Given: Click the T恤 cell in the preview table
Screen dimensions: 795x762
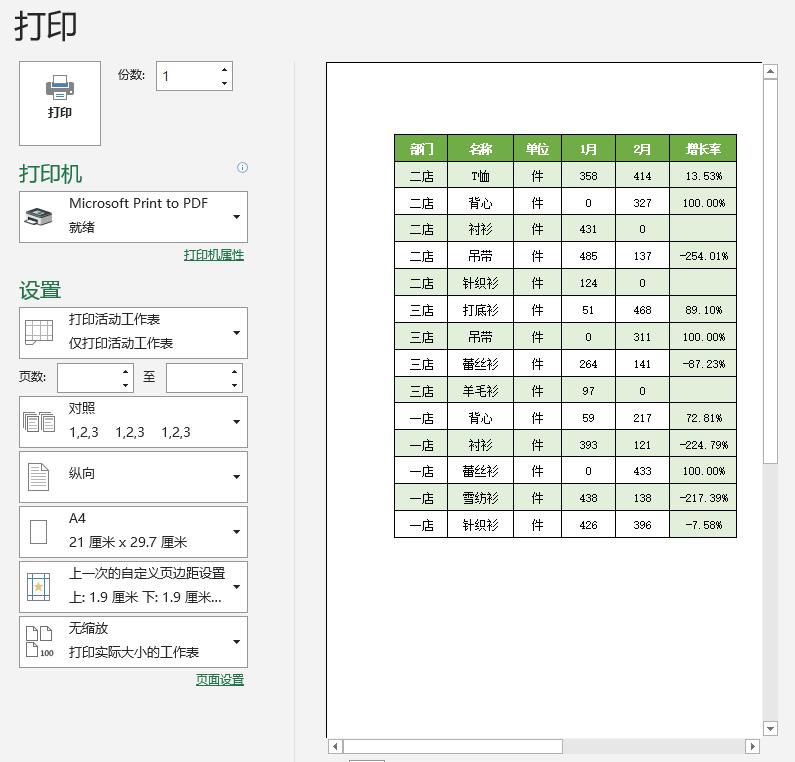Looking at the screenshot, I should (x=480, y=175).
